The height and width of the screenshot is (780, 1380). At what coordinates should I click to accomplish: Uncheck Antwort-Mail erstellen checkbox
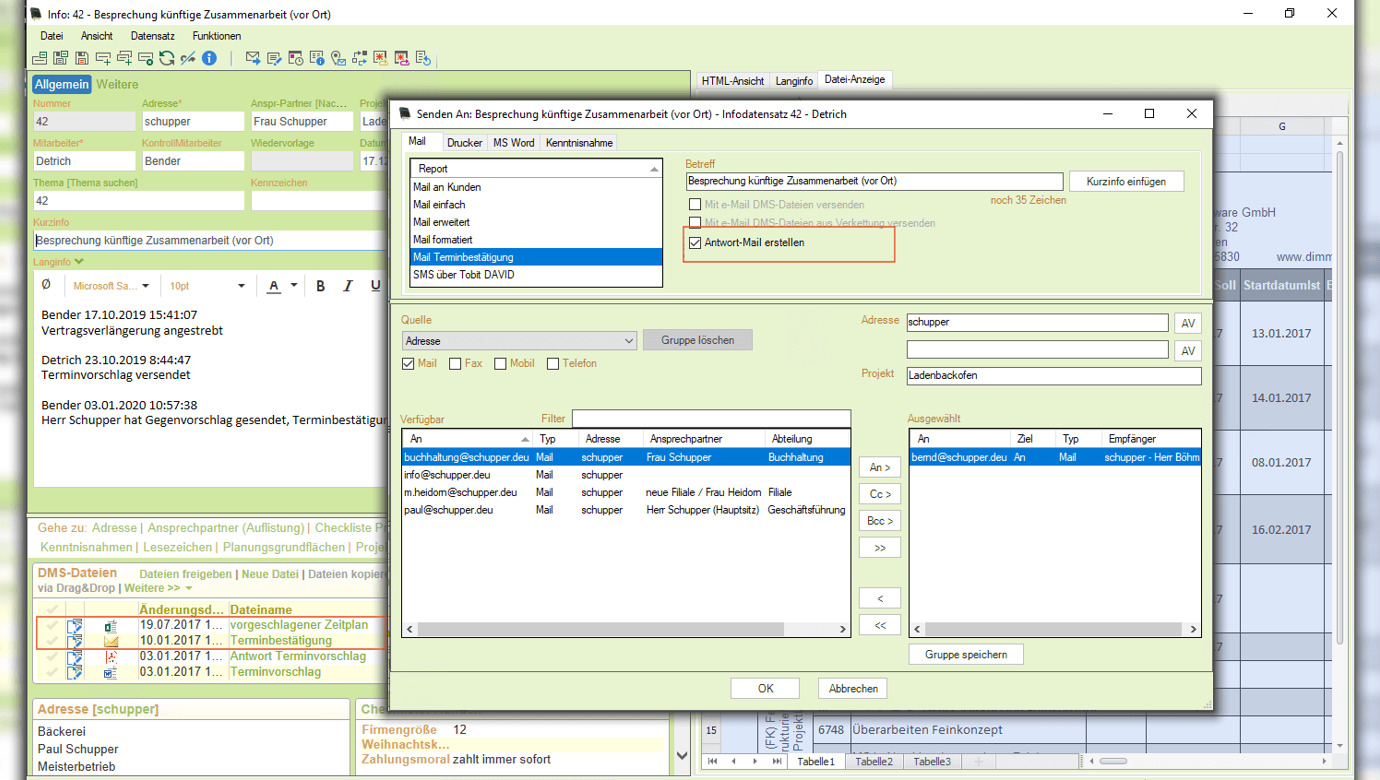695,243
